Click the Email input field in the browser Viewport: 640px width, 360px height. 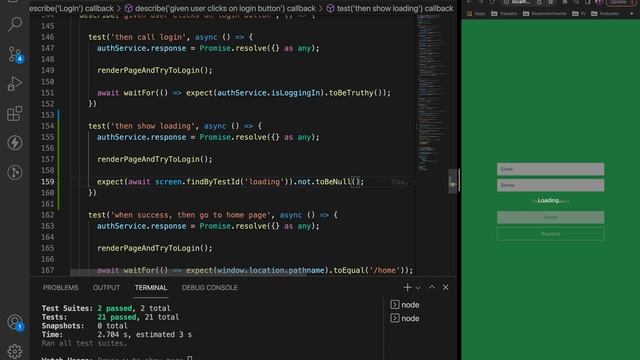tap(550, 169)
